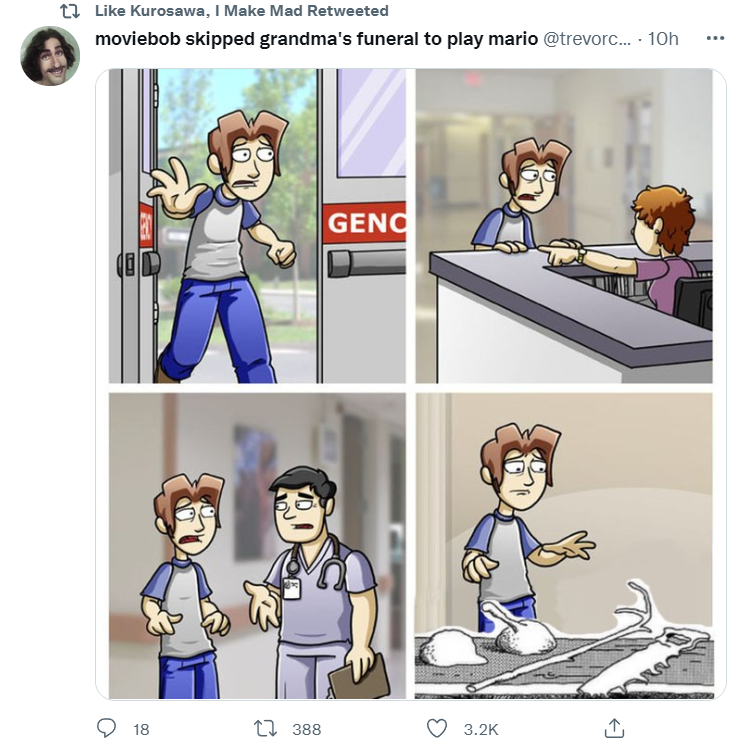Screen dimensions: 736x755
Task: Like the tweet with the heart icon
Action: click(x=437, y=728)
